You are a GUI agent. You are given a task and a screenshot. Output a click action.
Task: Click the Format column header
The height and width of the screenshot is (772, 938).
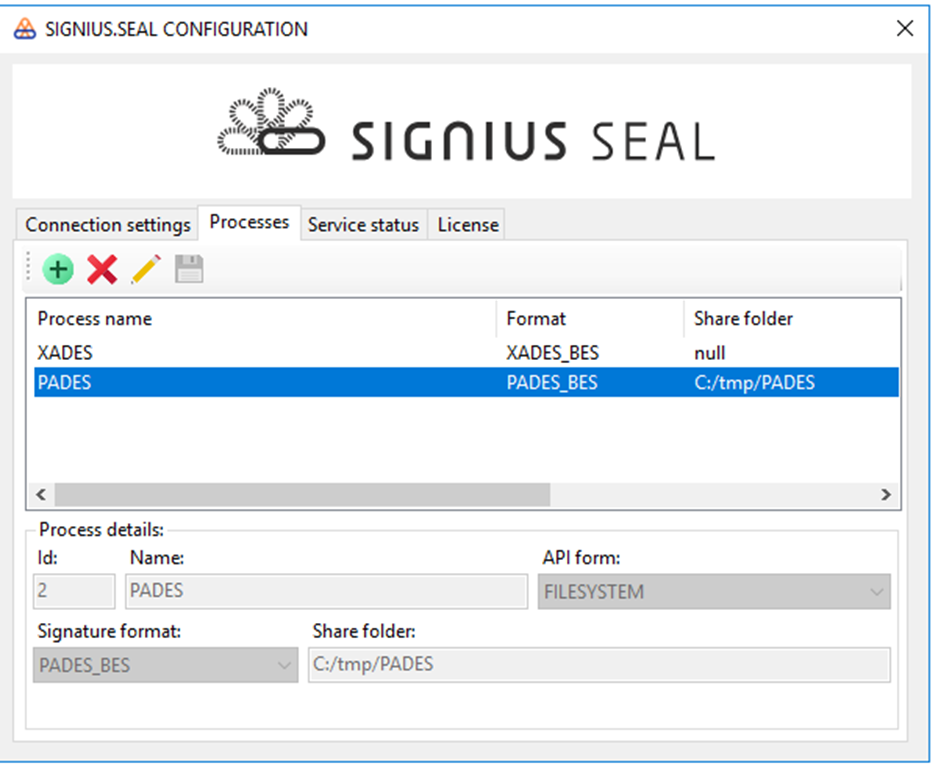(x=536, y=319)
